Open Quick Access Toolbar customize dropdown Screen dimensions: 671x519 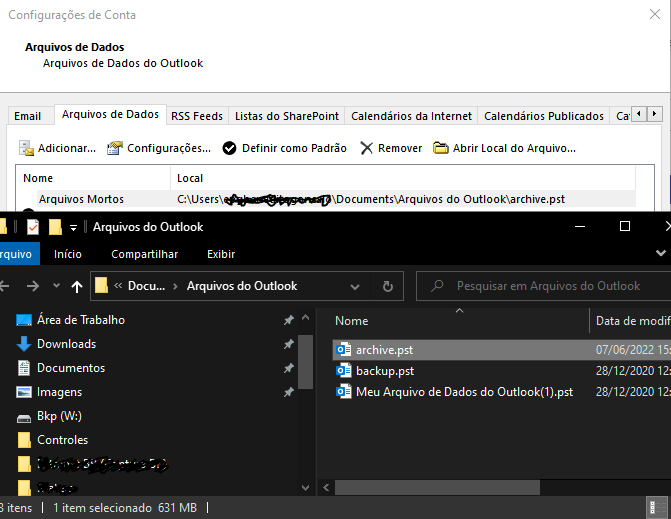click(74, 228)
